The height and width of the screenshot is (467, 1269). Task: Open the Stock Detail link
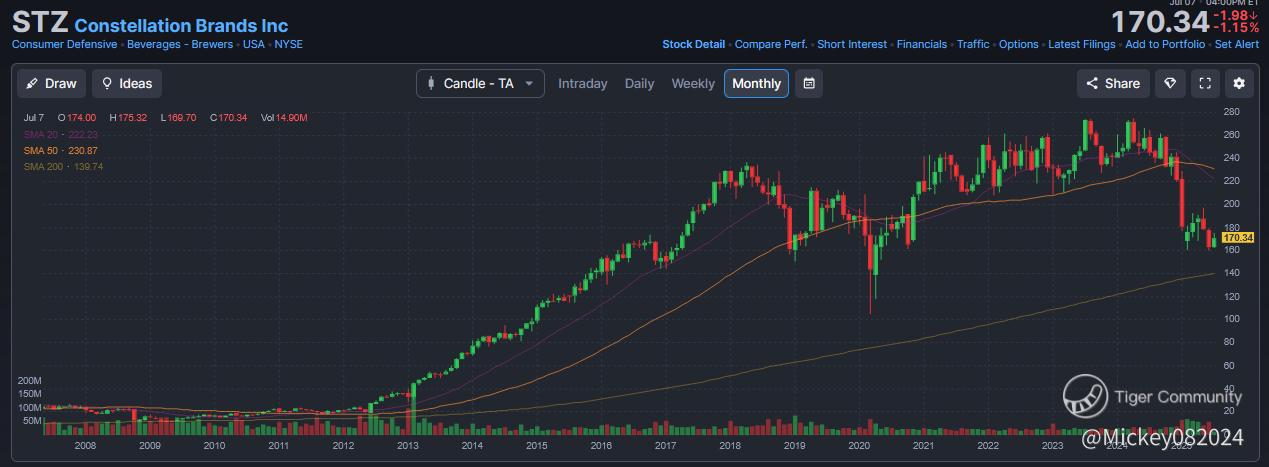[x=693, y=44]
